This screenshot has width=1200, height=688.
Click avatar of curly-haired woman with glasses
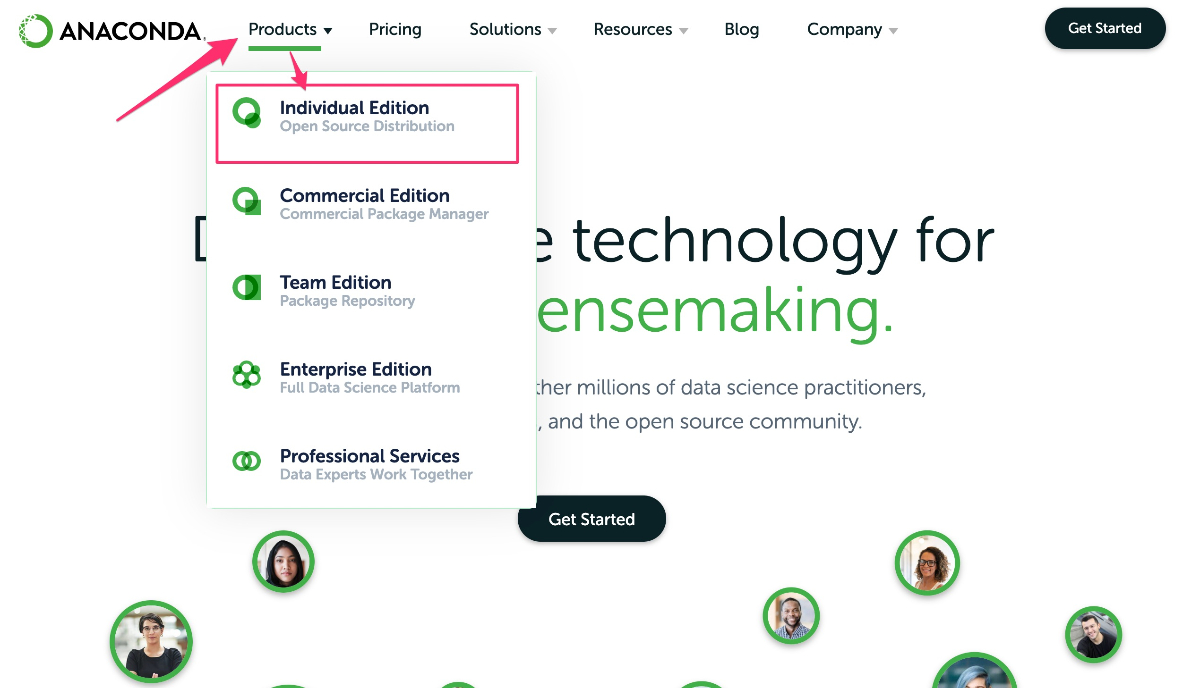click(x=927, y=563)
